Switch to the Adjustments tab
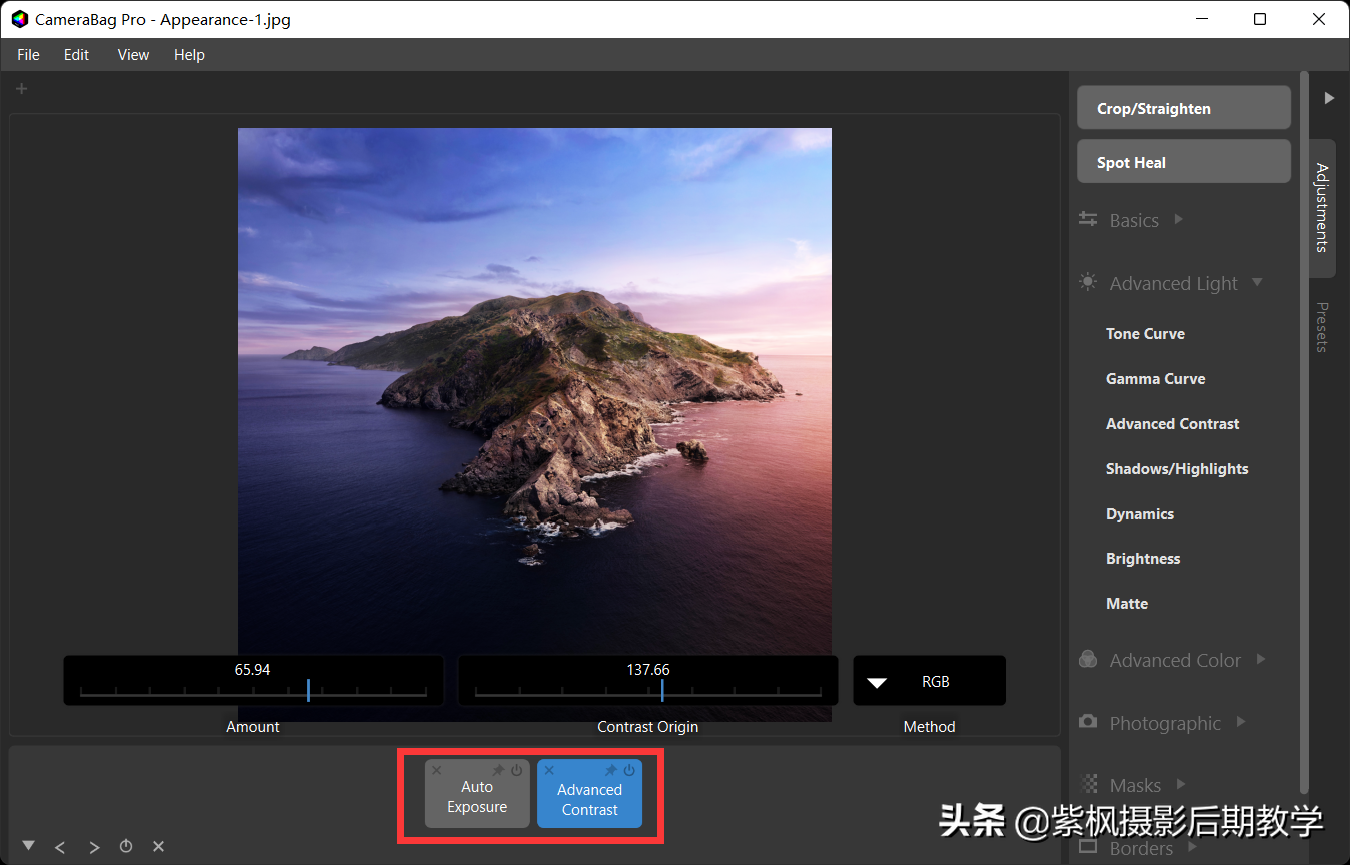Image resolution: width=1350 pixels, height=865 pixels. (1322, 208)
